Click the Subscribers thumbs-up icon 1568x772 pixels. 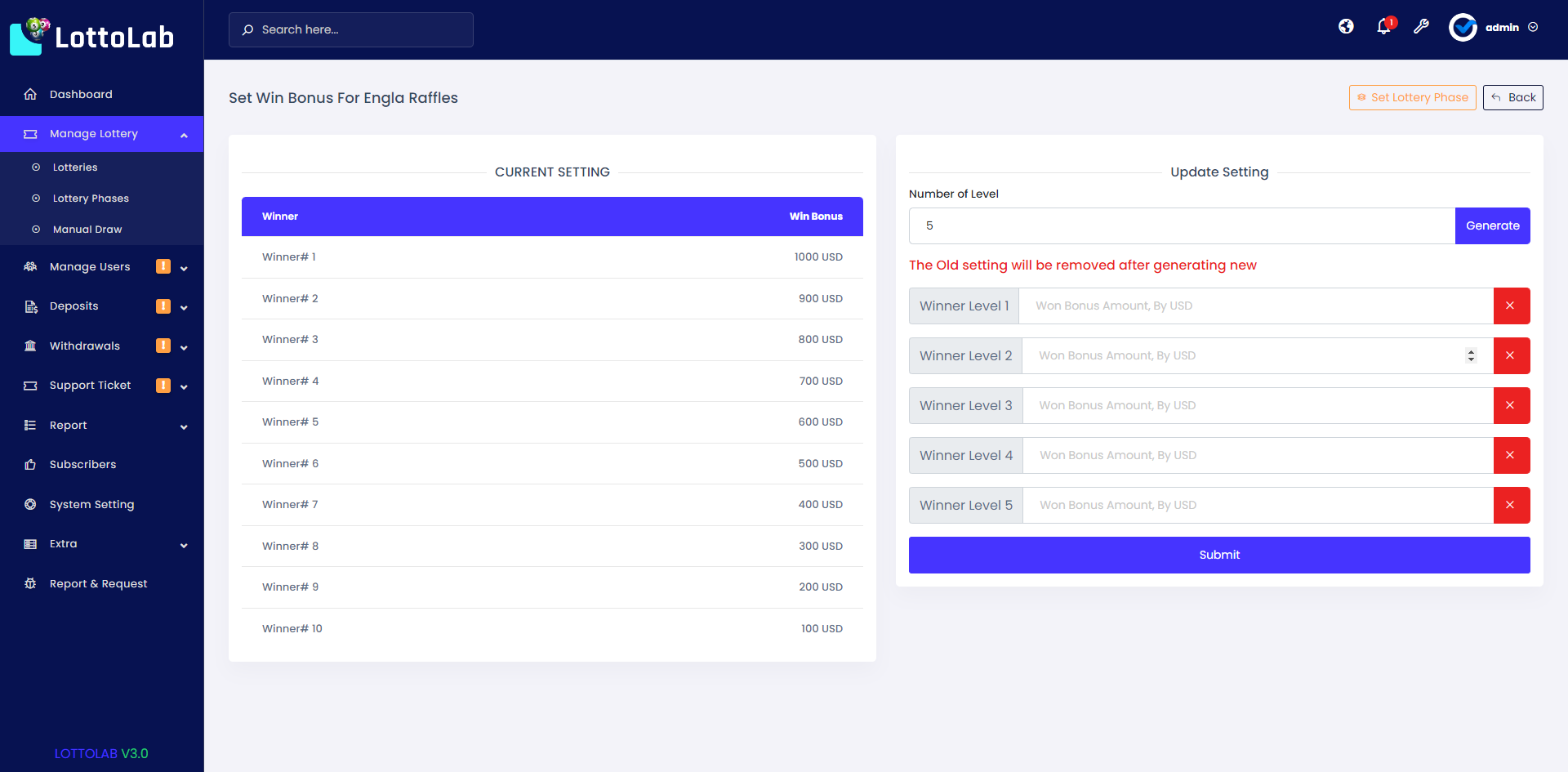30,464
